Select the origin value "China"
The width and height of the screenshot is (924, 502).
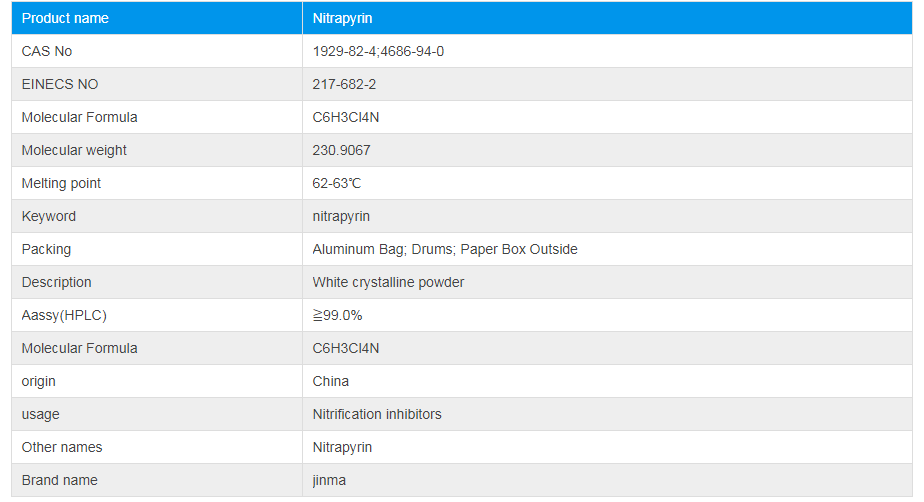point(331,381)
